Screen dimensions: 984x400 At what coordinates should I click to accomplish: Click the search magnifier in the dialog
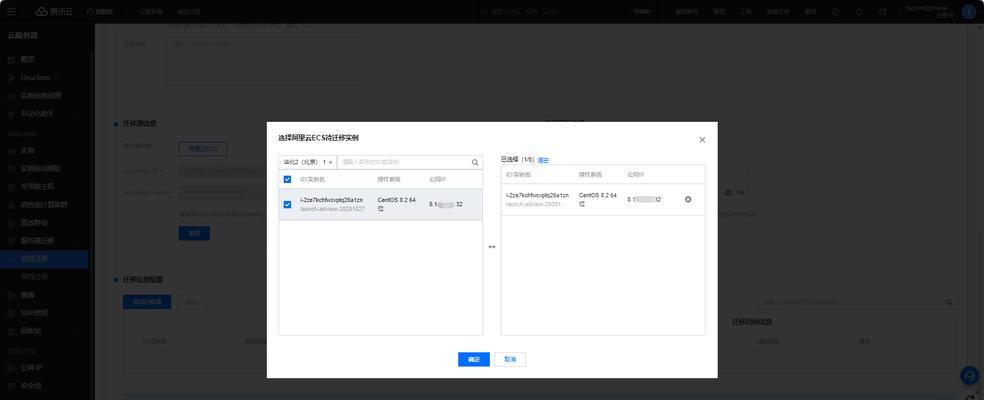click(475, 162)
